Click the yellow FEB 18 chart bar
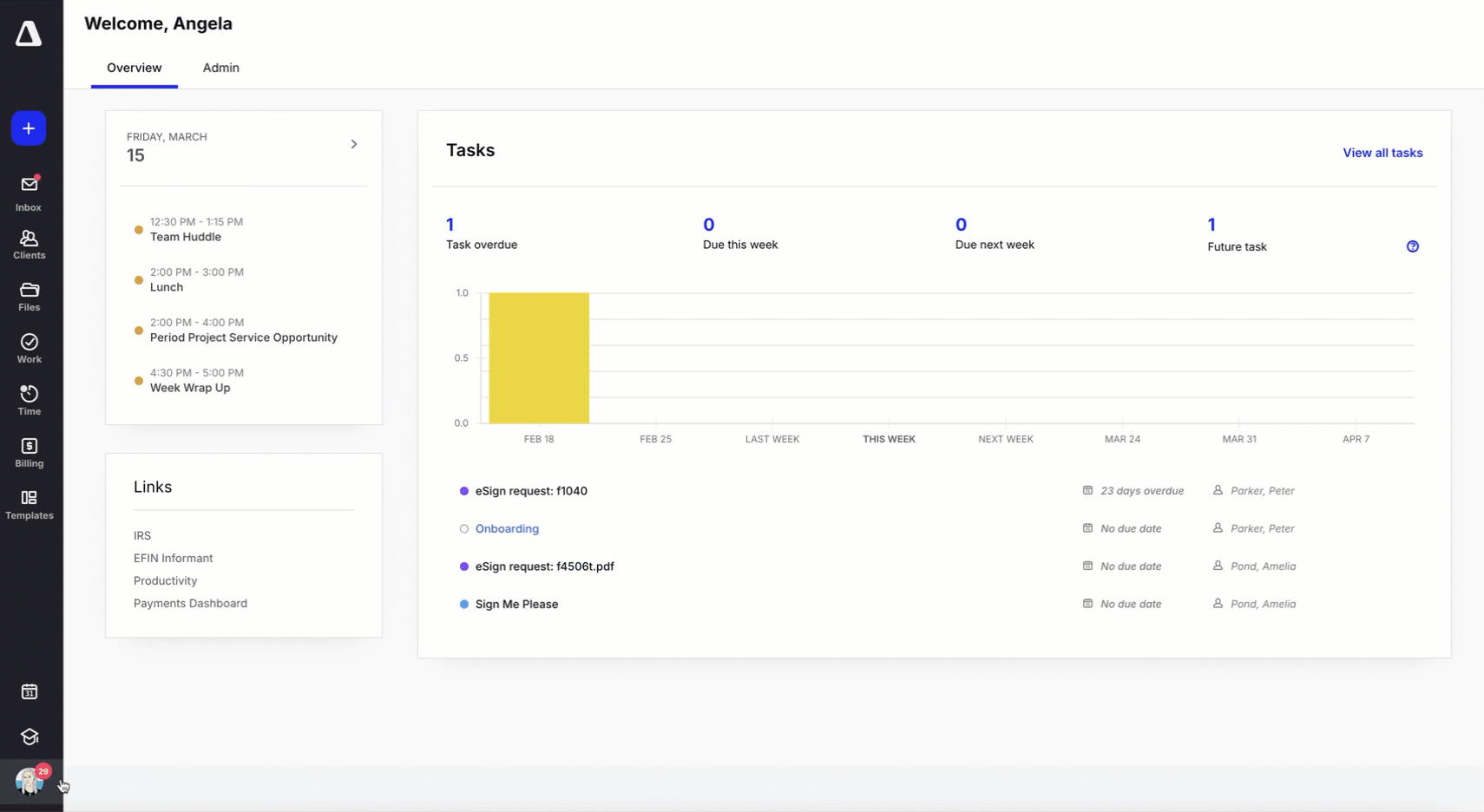 click(538, 357)
